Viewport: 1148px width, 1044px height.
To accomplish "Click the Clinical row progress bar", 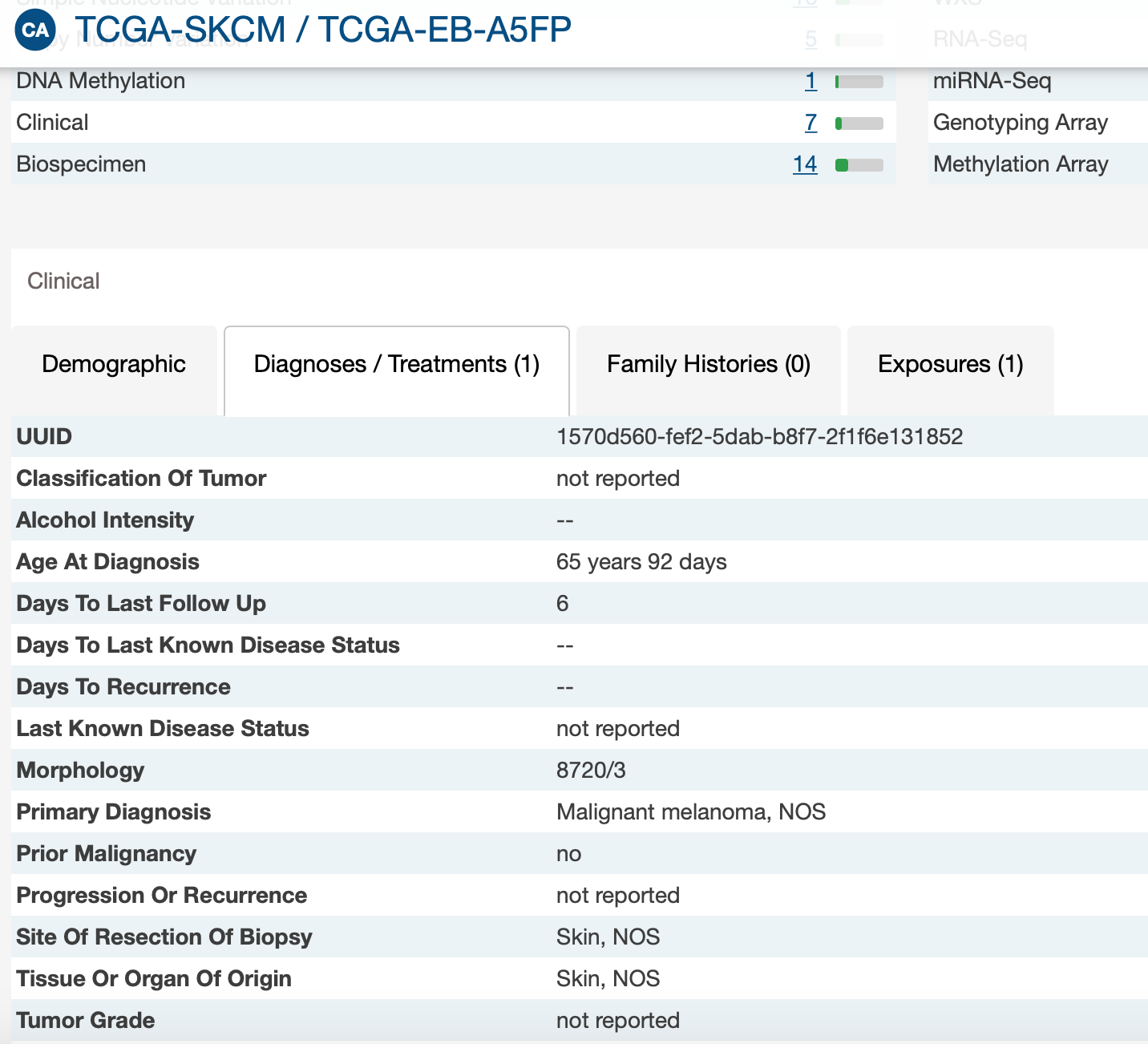I will pyautogui.click(x=859, y=123).
